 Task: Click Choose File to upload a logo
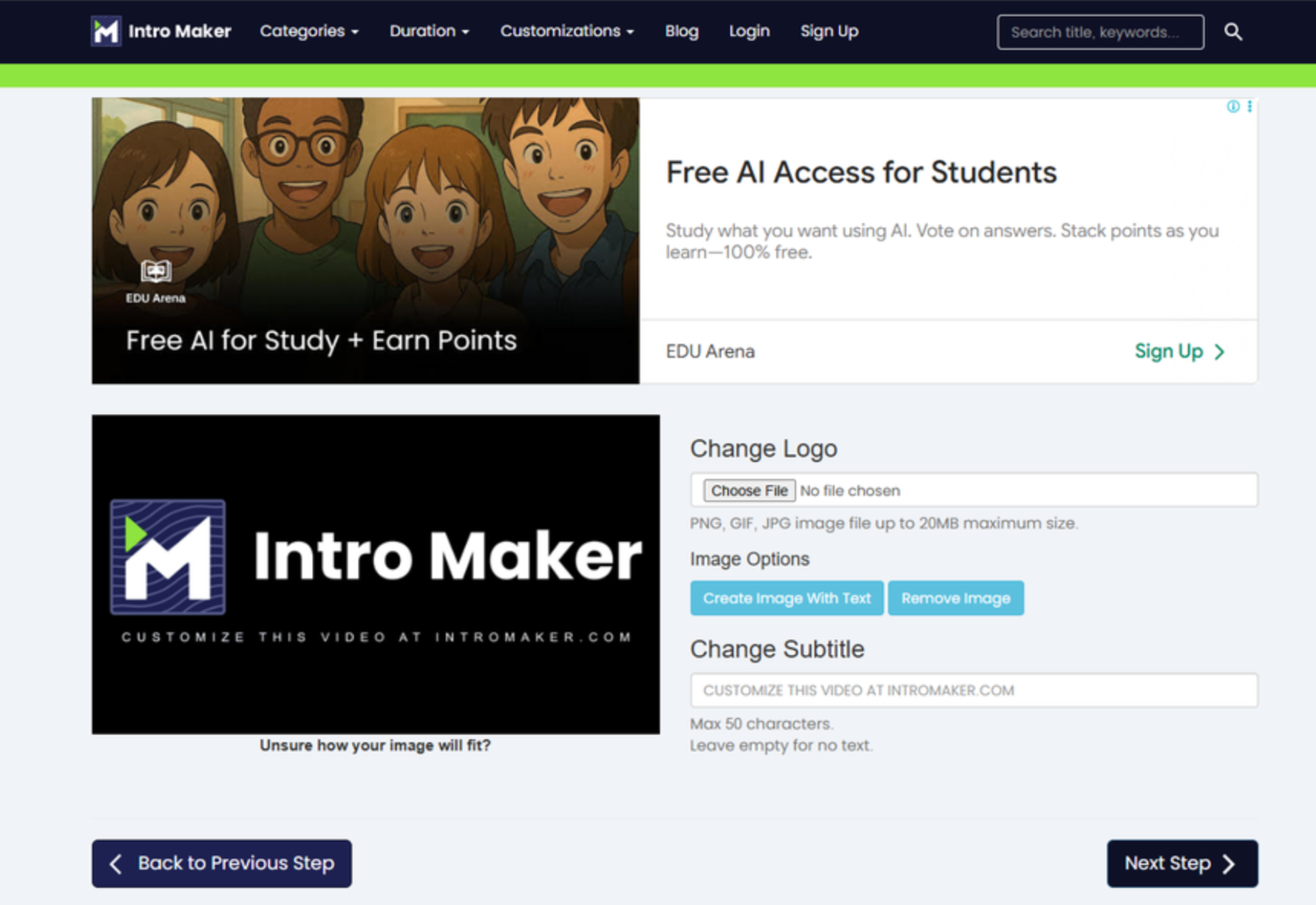click(x=747, y=490)
